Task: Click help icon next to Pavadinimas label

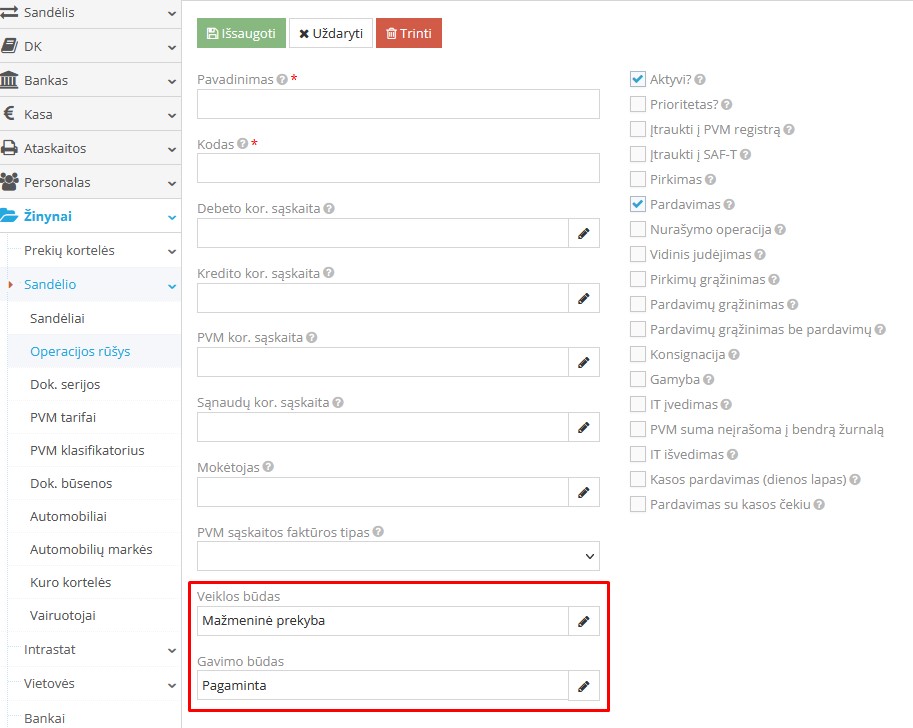Action: [x=281, y=80]
